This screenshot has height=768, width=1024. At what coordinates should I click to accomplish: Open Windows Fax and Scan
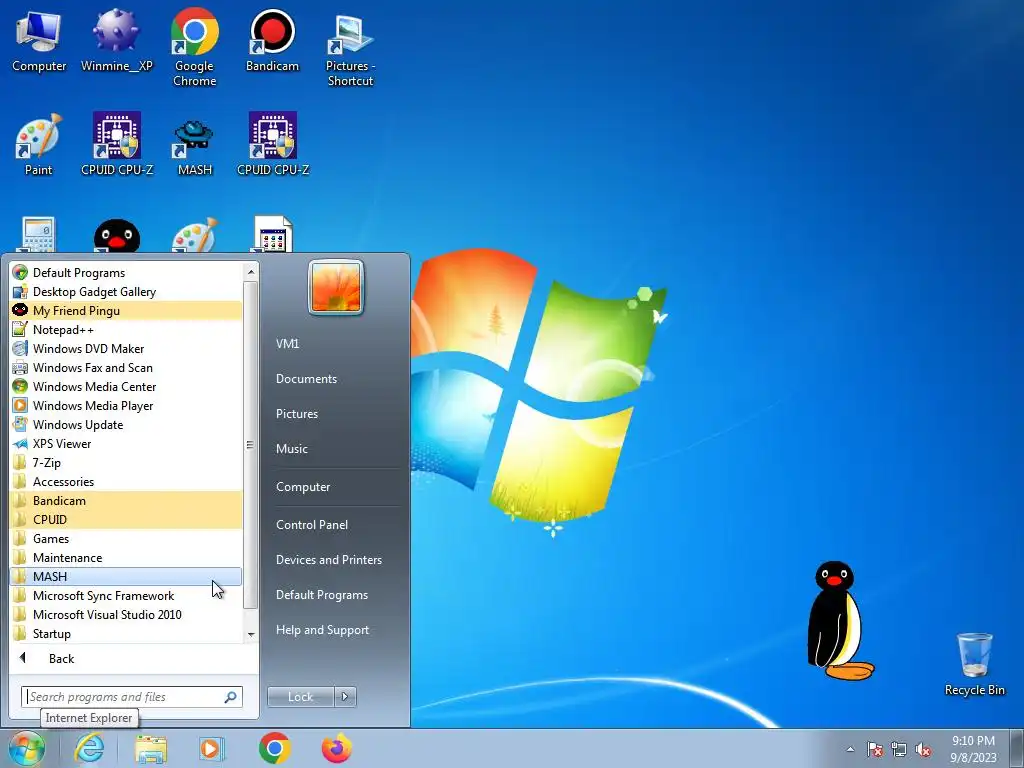click(x=126, y=367)
